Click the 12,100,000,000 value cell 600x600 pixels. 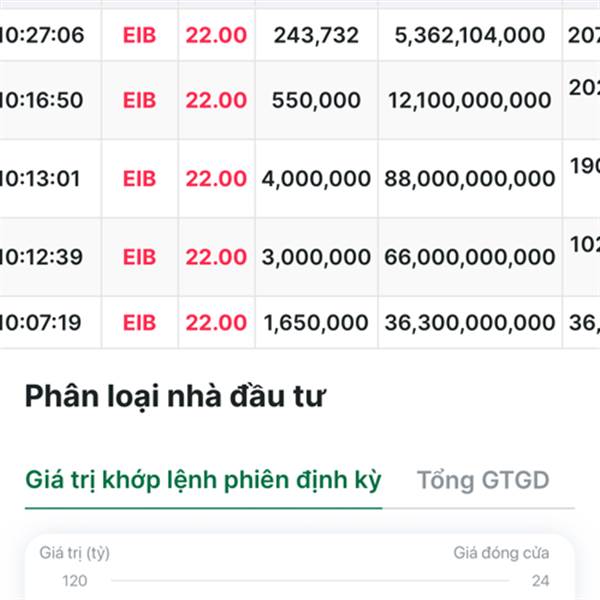coord(470,101)
